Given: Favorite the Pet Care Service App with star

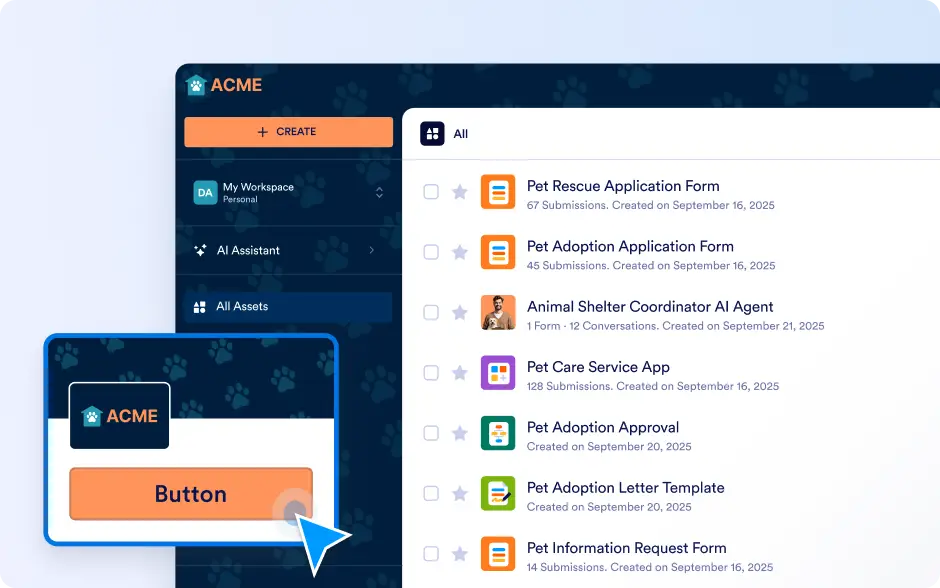Looking at the screenshot, I should click(x=460, y=373).
